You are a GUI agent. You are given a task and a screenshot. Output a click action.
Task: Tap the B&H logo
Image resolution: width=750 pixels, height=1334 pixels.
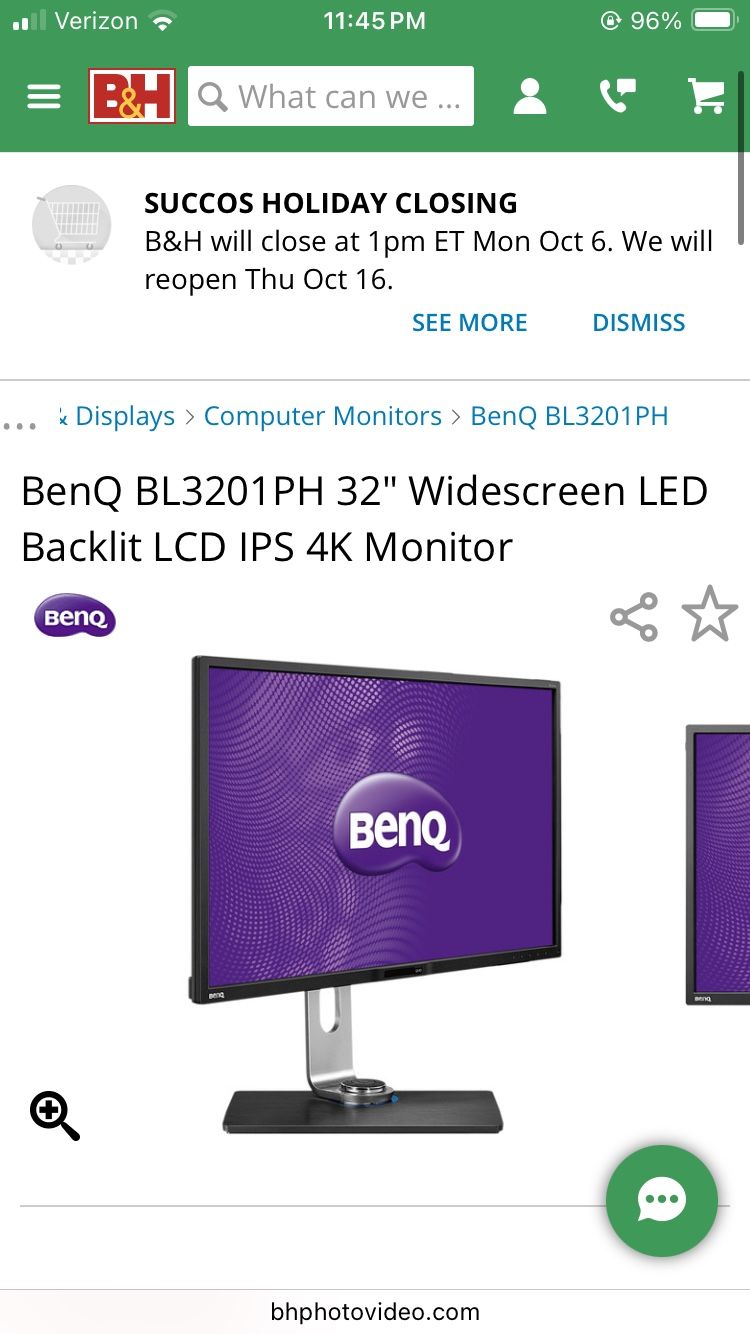[x=132, y=96]
